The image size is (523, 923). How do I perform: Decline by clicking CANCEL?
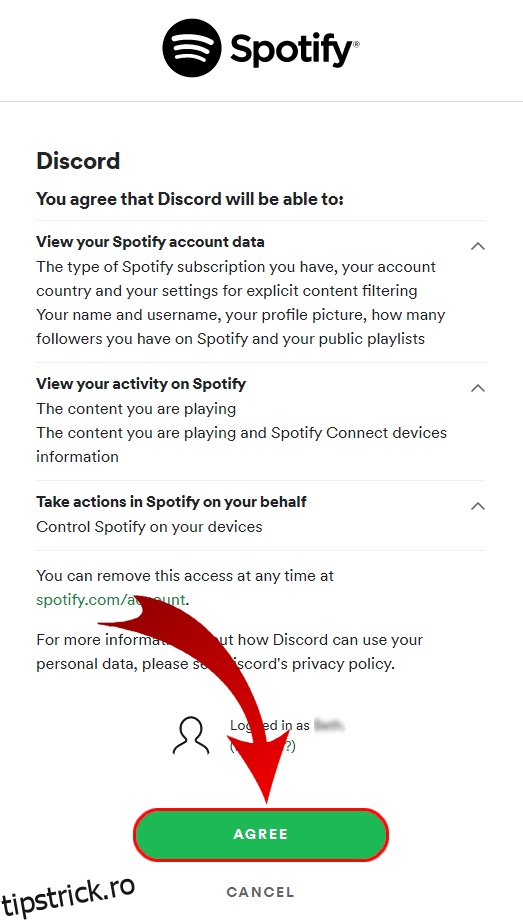[x=260, y=892]
